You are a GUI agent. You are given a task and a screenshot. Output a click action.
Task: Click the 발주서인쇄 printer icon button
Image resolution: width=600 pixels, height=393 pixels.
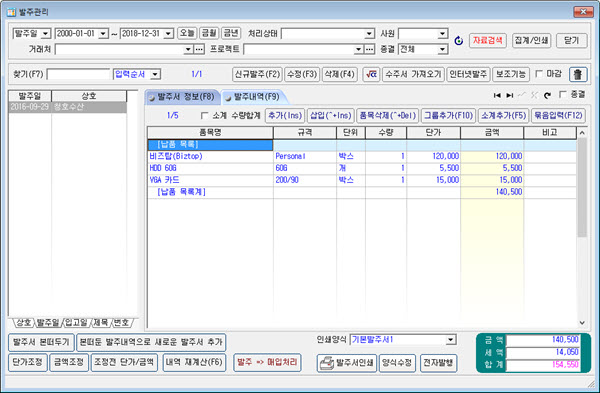click(347, 363)
